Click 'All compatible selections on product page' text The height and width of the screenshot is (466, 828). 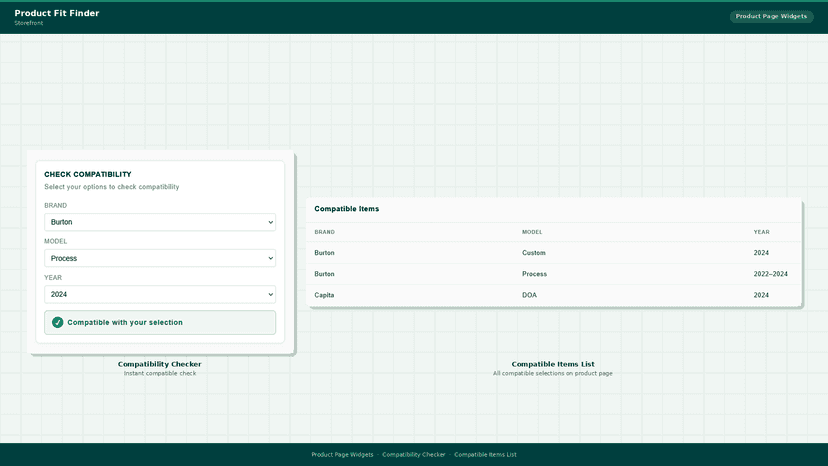tap(552, 373)
